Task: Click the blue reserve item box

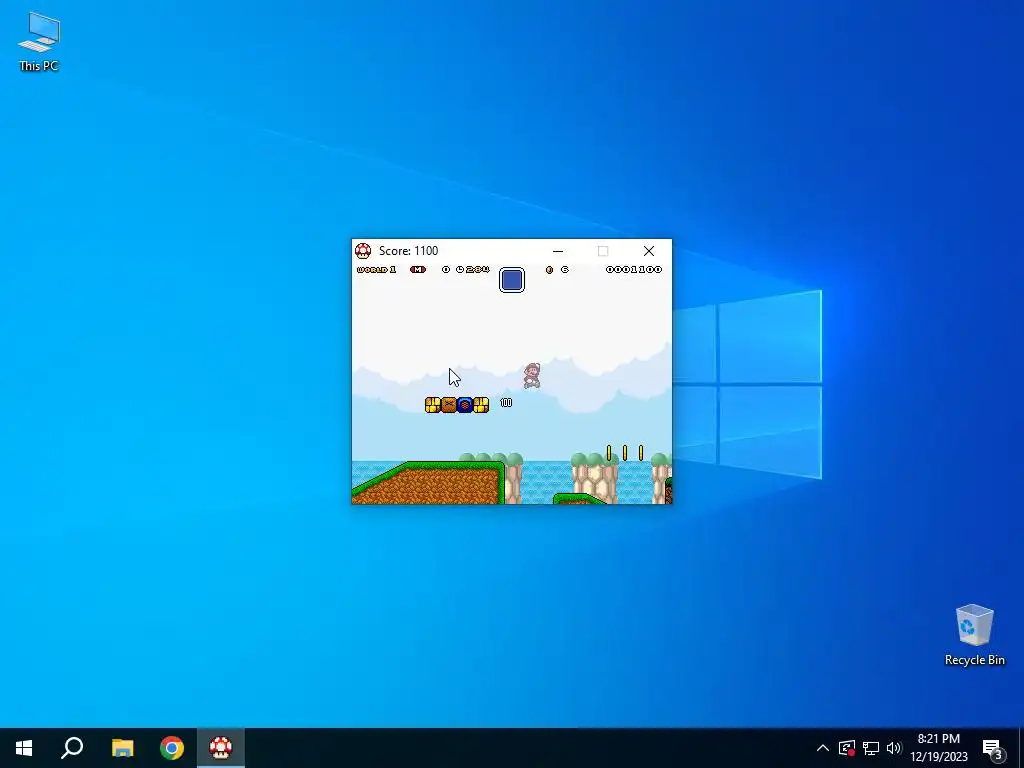Action: click(512, 280)
